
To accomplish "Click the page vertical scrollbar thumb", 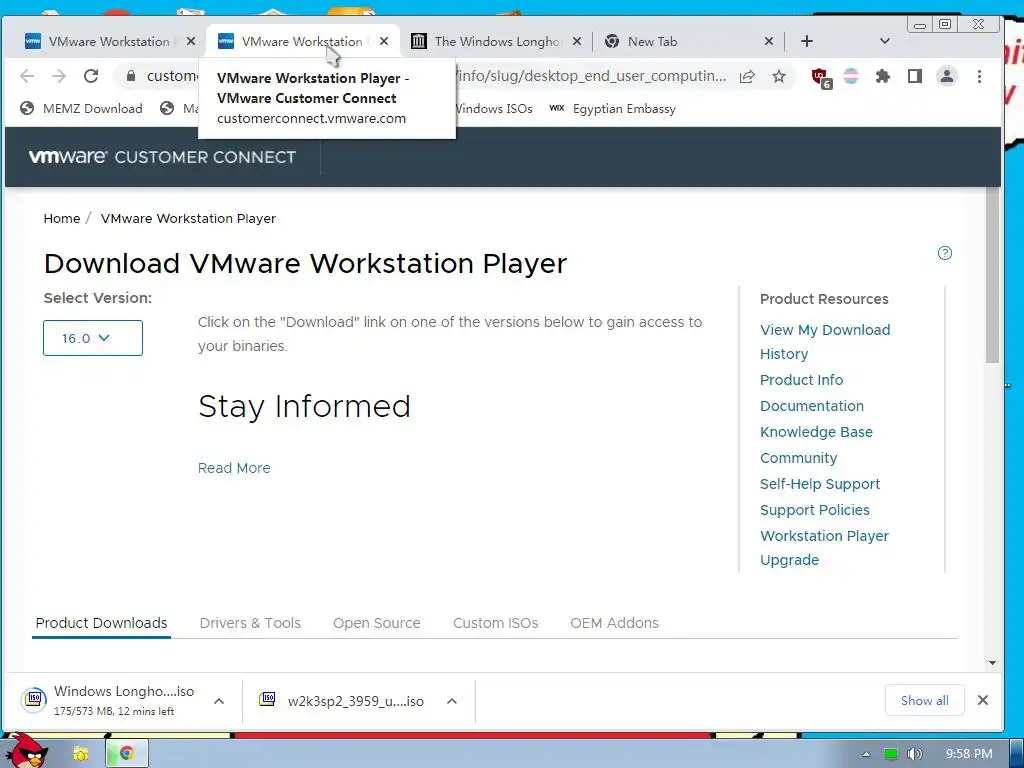I will 993,274.
